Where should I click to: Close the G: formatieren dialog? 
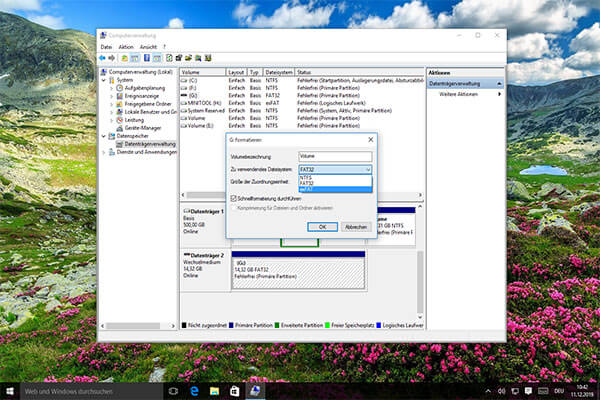370,140
